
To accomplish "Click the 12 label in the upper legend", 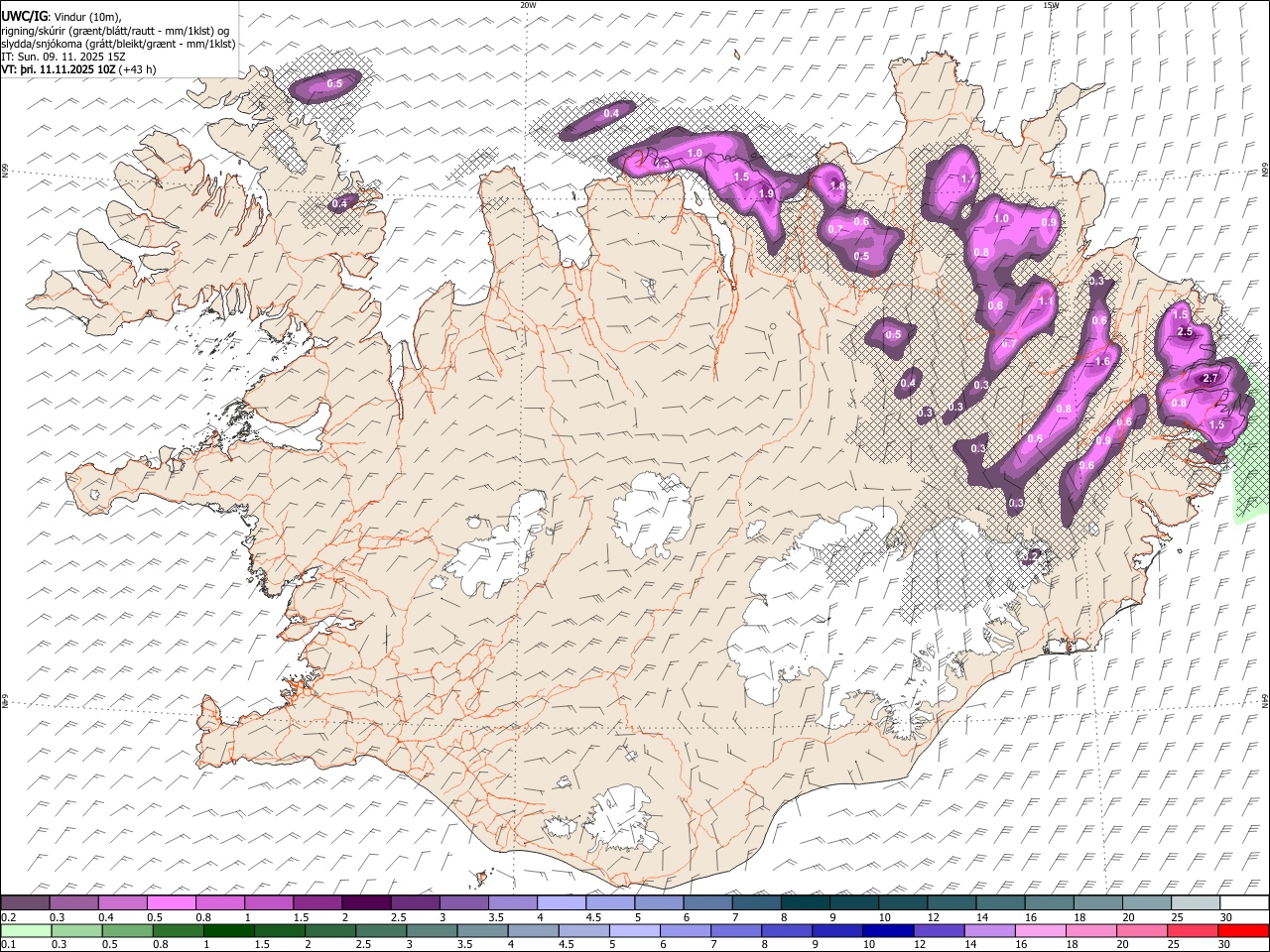I will (933, 917).
